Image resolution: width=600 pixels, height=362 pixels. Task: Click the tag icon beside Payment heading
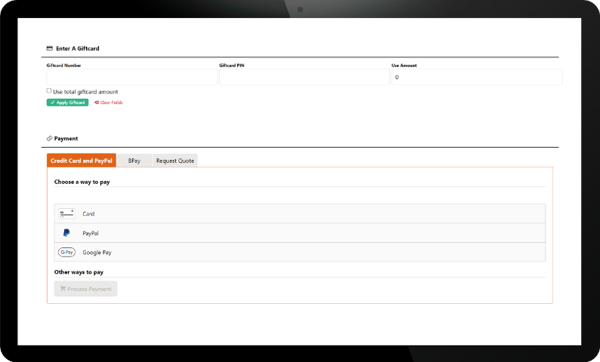pos(49,139)
